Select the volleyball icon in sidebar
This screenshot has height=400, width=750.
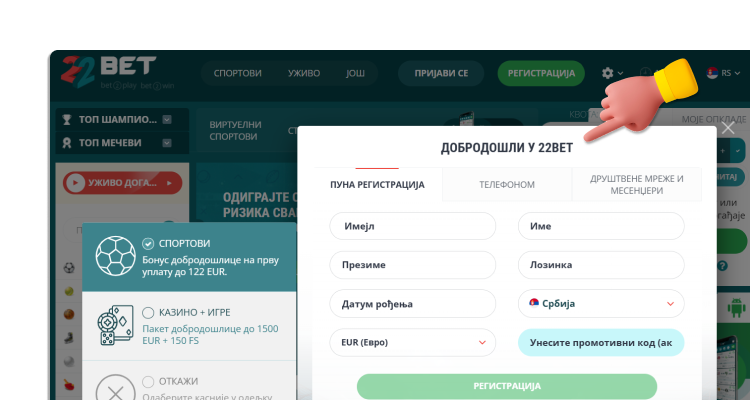[69, 361]
